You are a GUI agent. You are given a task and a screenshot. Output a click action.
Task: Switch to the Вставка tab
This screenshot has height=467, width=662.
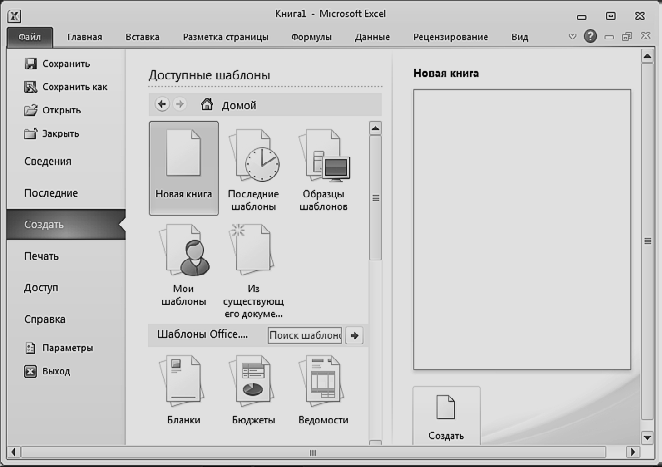pyautogui.click(x=142, y=37)
